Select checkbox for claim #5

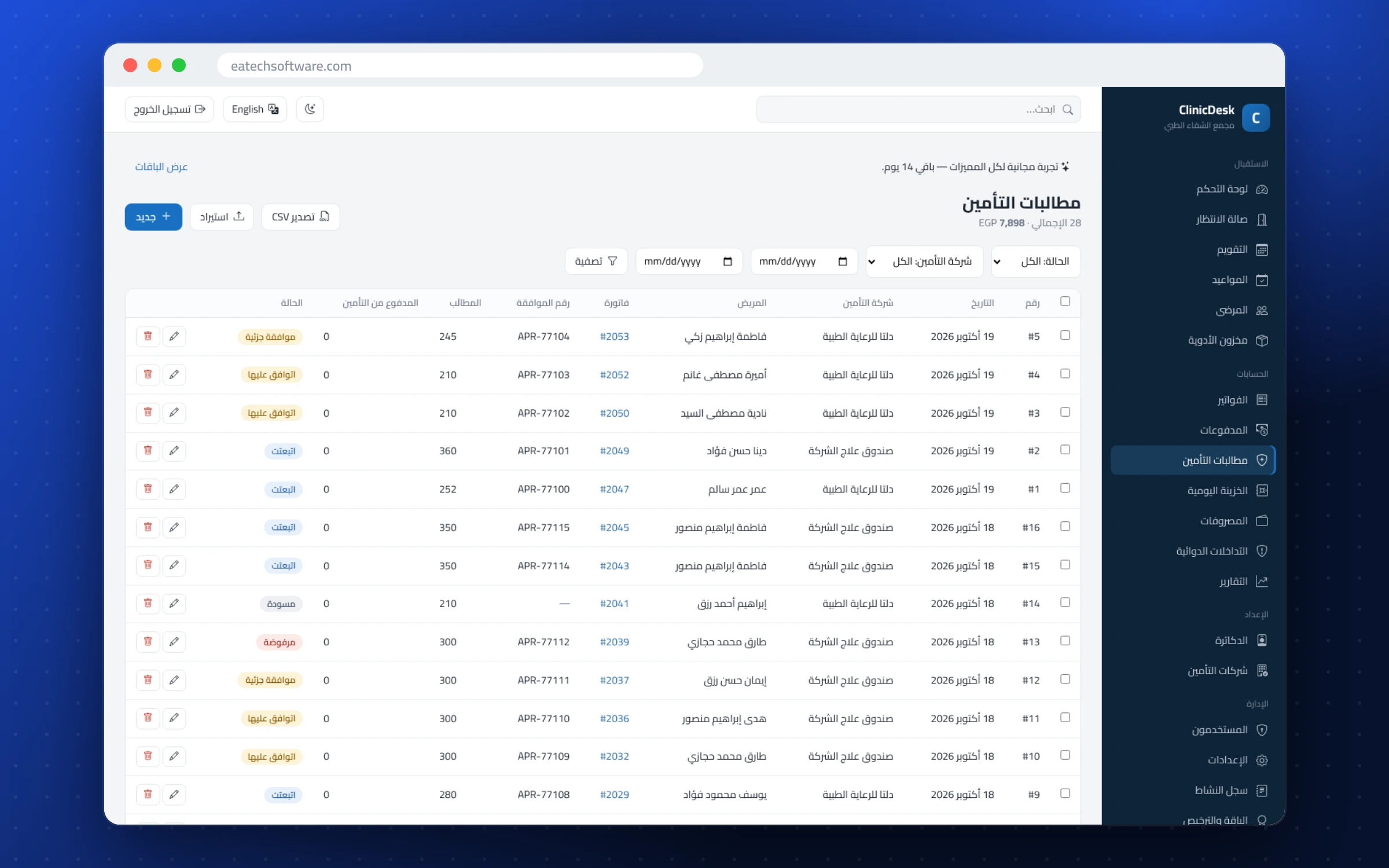(1065, 336)
